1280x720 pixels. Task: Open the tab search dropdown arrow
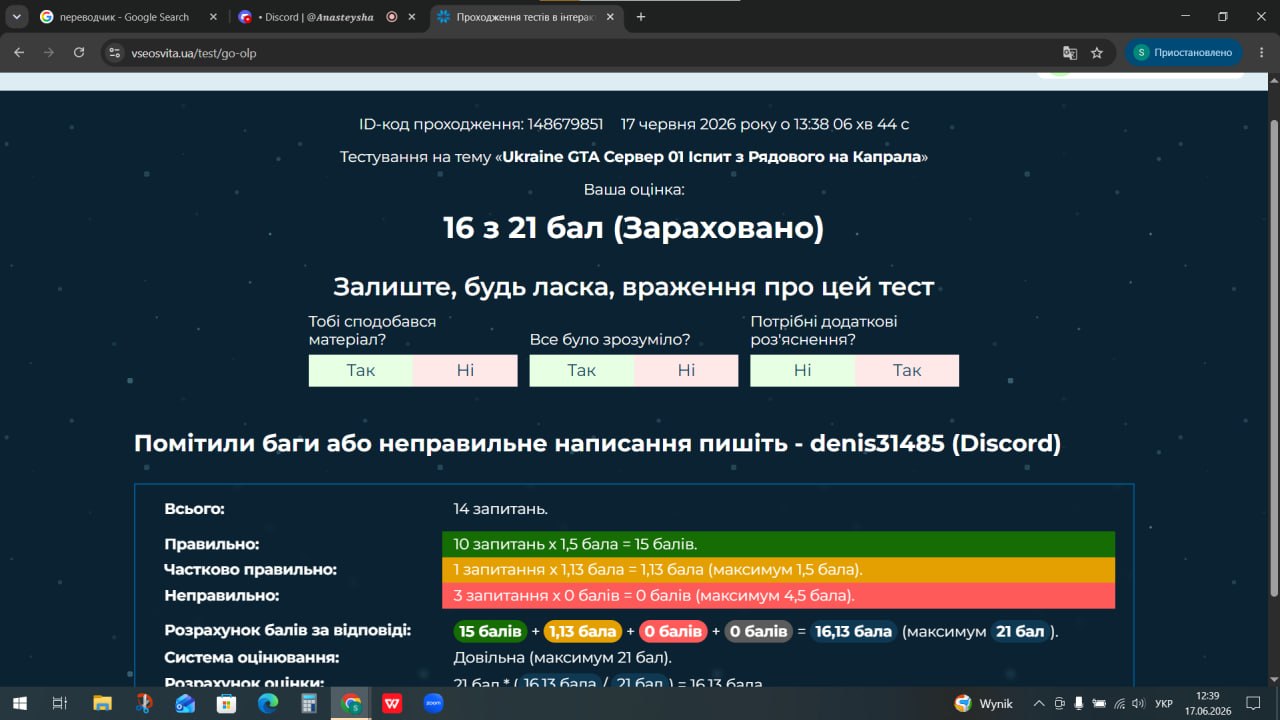[17, 17]
